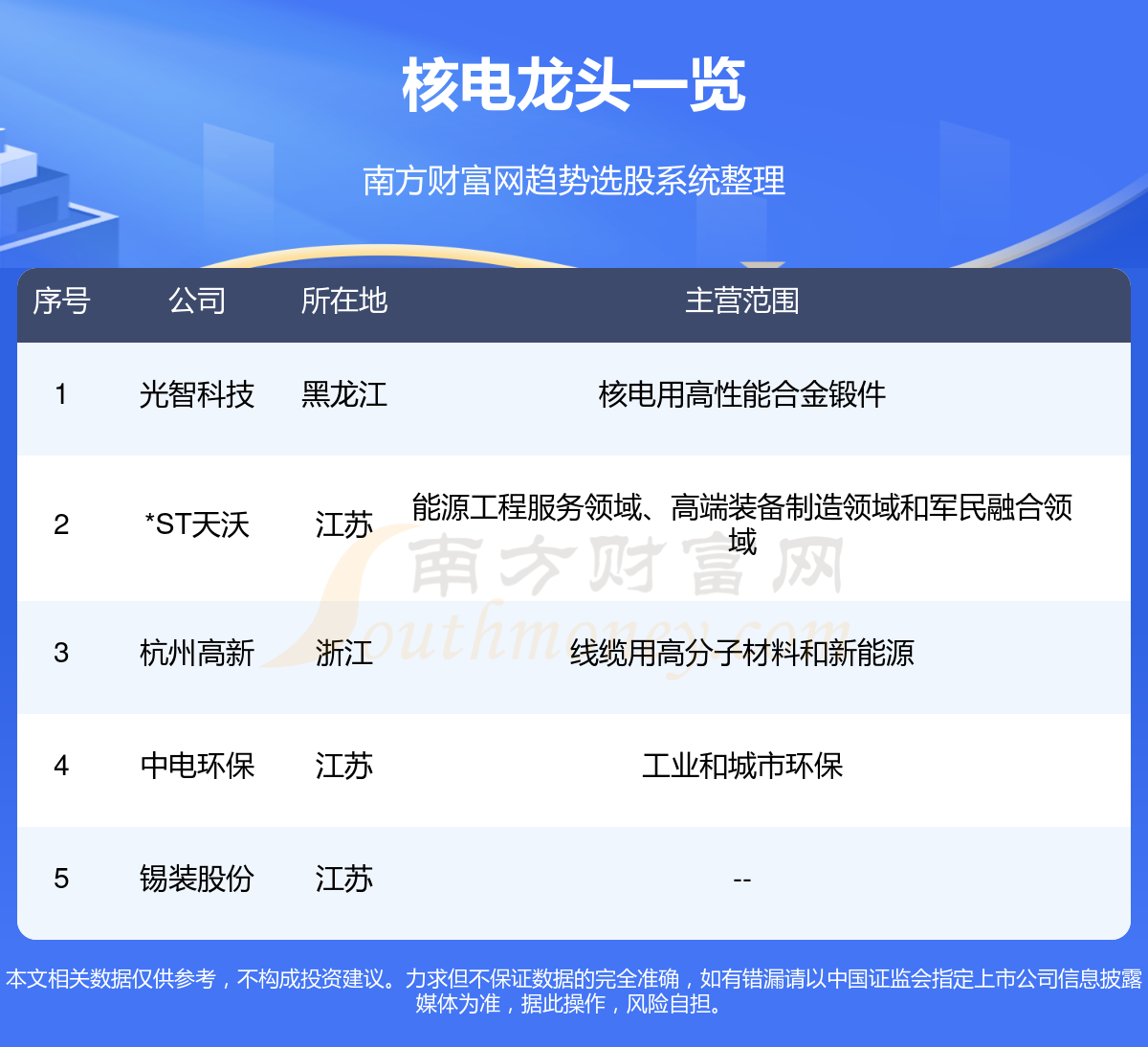
Task: Click the disclaimer line 媒体为准，据此操作，风险自担
Action: pos(570,1004)
